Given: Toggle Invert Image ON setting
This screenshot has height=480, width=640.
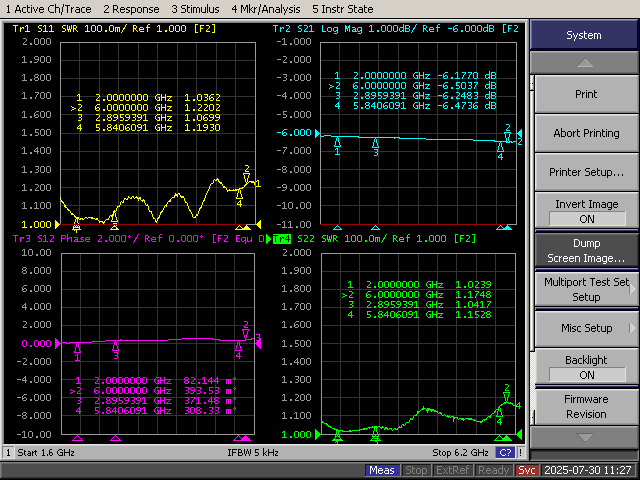Looking at the screenshot, I should [x=586, y=211].
